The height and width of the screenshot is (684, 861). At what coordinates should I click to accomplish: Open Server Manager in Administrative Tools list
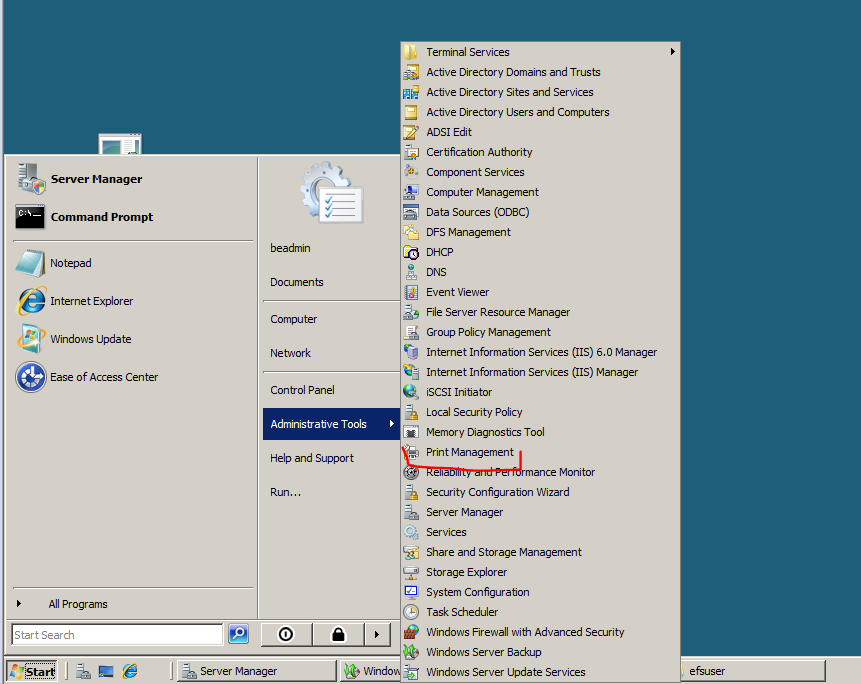pos(541,512)
